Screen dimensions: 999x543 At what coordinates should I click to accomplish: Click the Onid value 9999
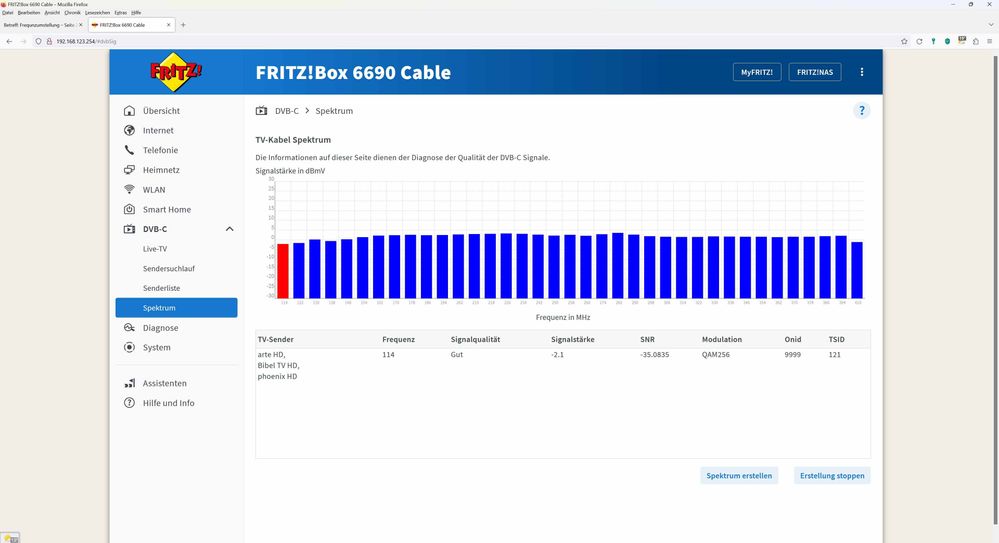pos(793,354)
